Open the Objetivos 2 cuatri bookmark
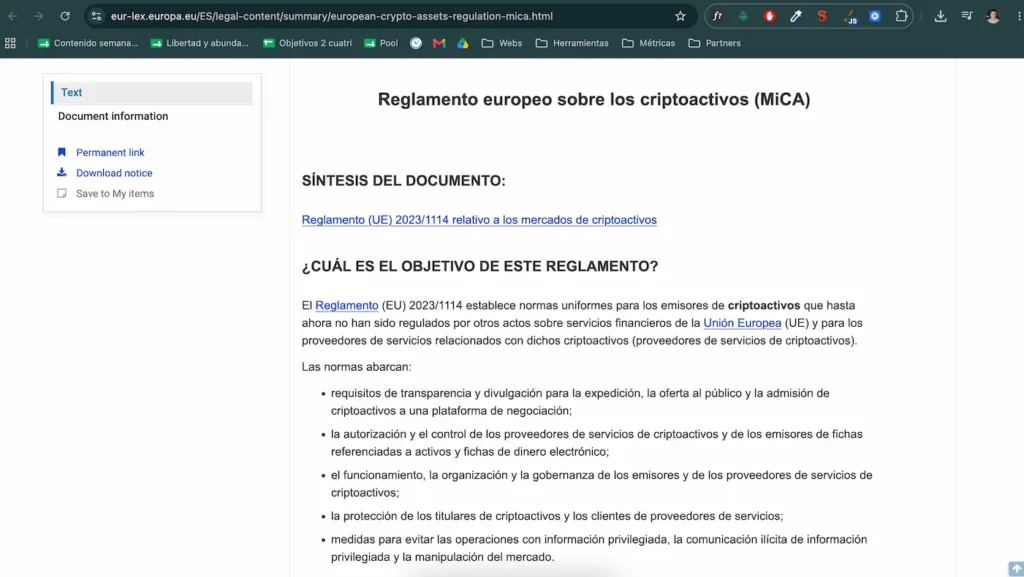1024x577 pixels. (x=308, y=43)
